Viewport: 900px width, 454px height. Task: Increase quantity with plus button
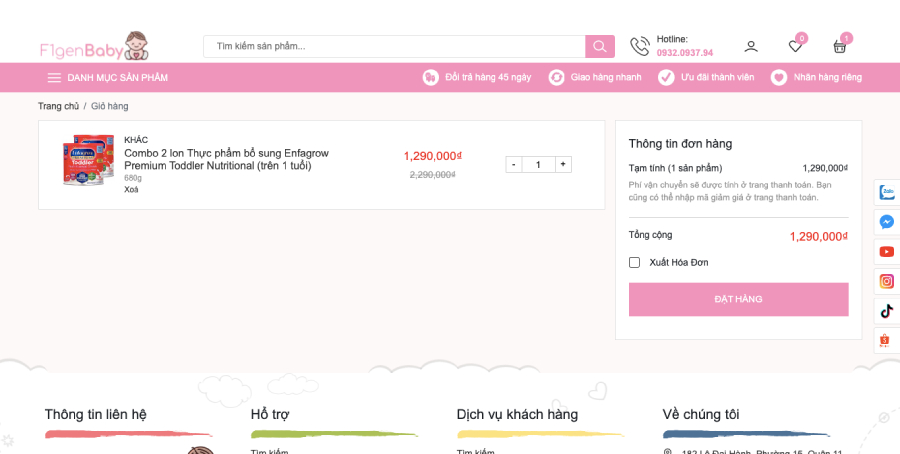point(563,165)
